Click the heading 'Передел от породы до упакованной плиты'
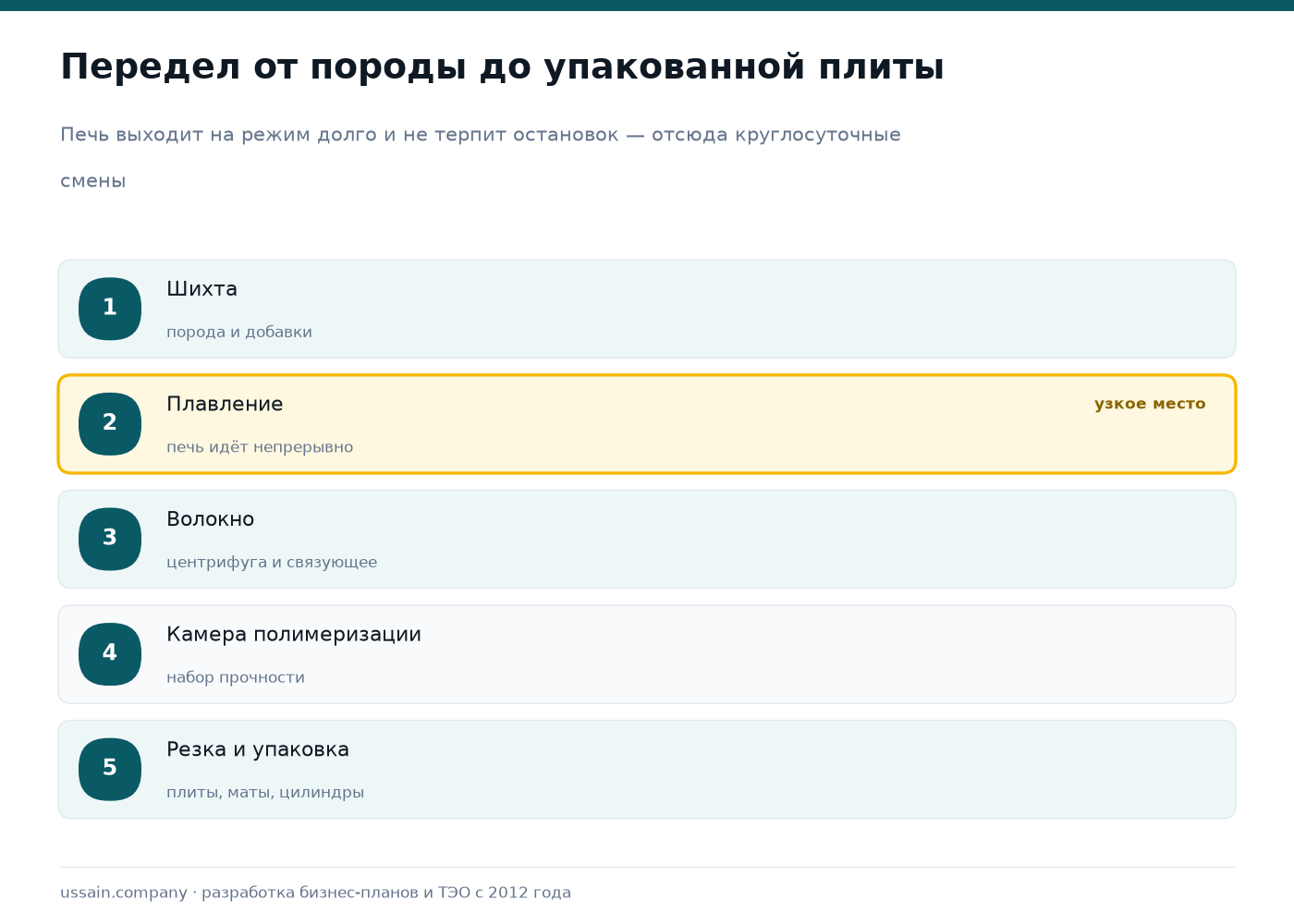1294x924 pixels. [502, 67]
